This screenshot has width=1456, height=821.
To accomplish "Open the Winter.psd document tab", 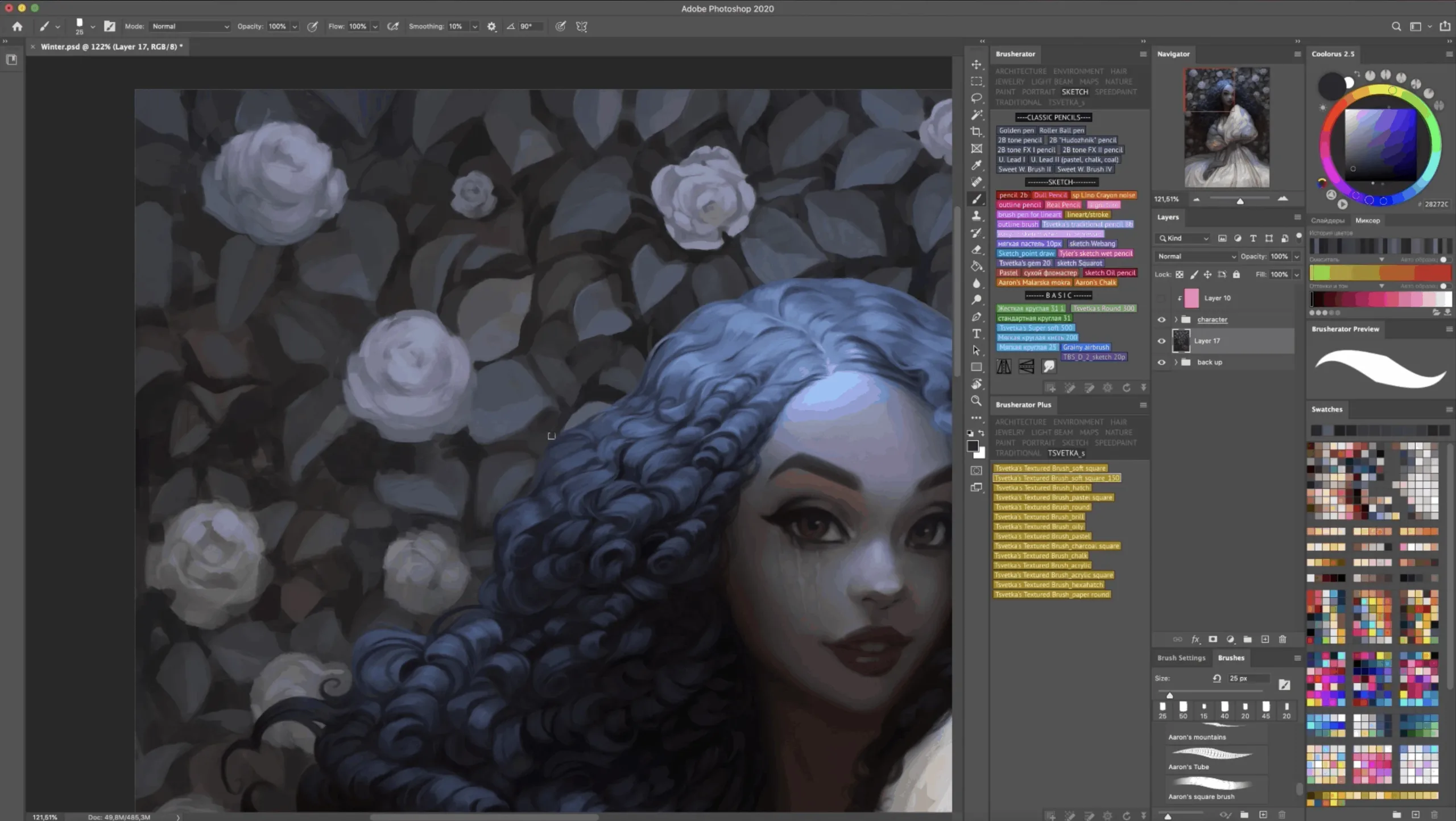I will click(x=111, y=47).
